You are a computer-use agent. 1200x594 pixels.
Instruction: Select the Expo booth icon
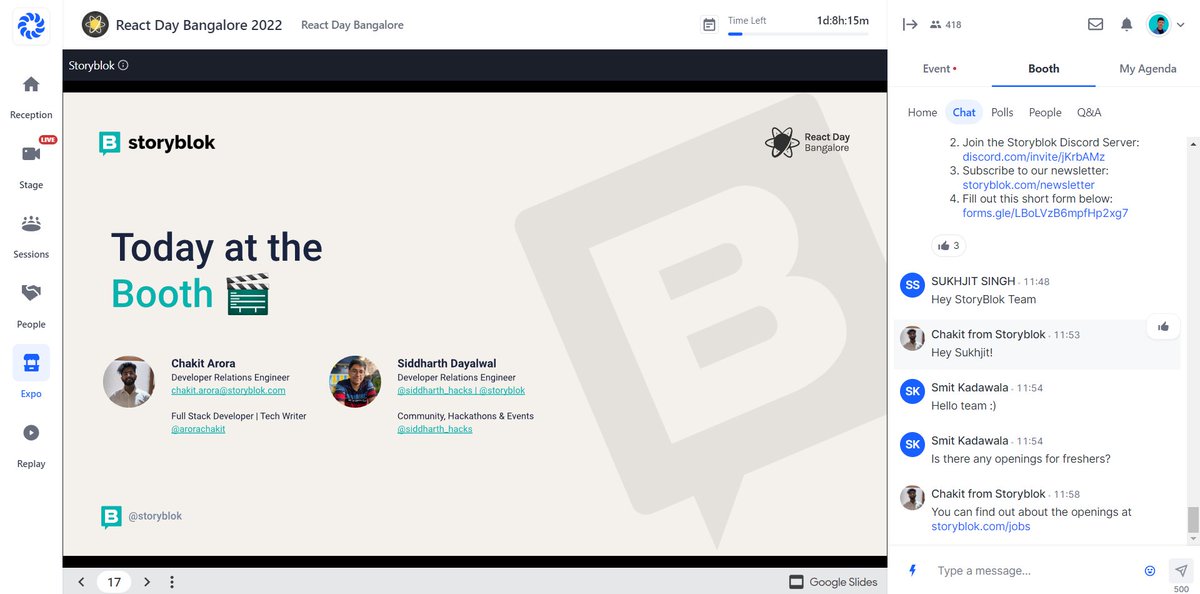pyautogui.click(x=31, y=363)
